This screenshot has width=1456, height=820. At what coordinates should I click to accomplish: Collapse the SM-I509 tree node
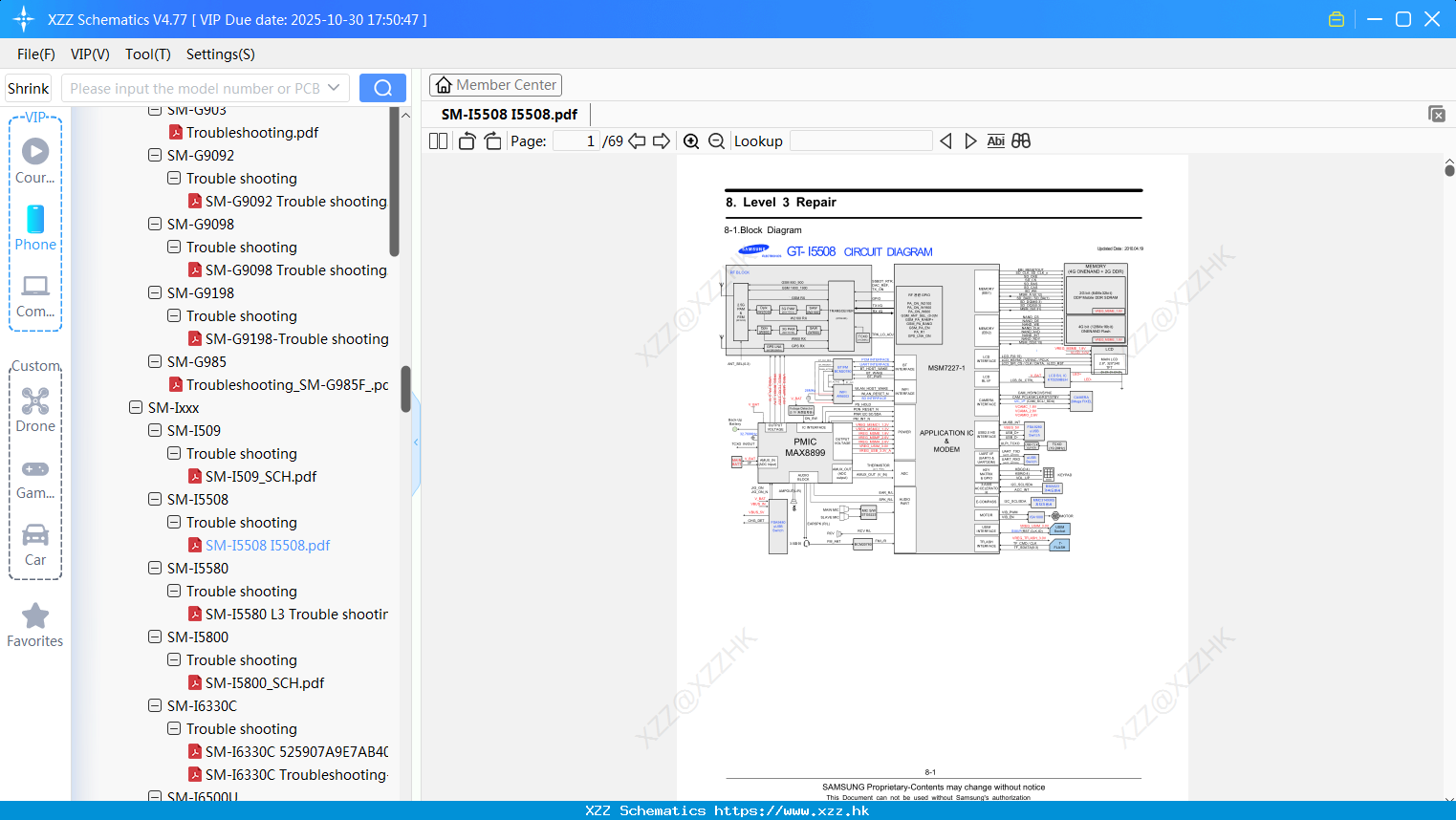[155, 430]
